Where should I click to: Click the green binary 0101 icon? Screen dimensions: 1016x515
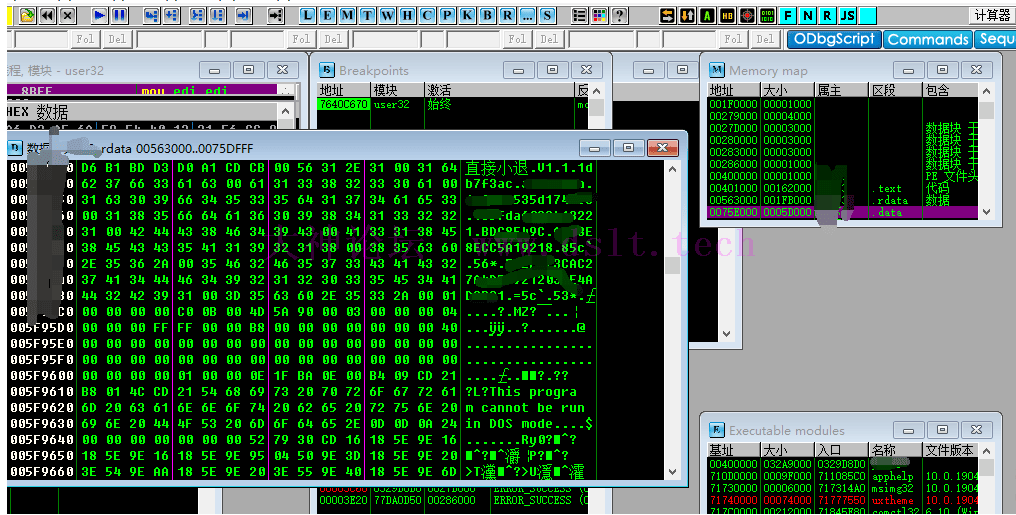(767, 15)
